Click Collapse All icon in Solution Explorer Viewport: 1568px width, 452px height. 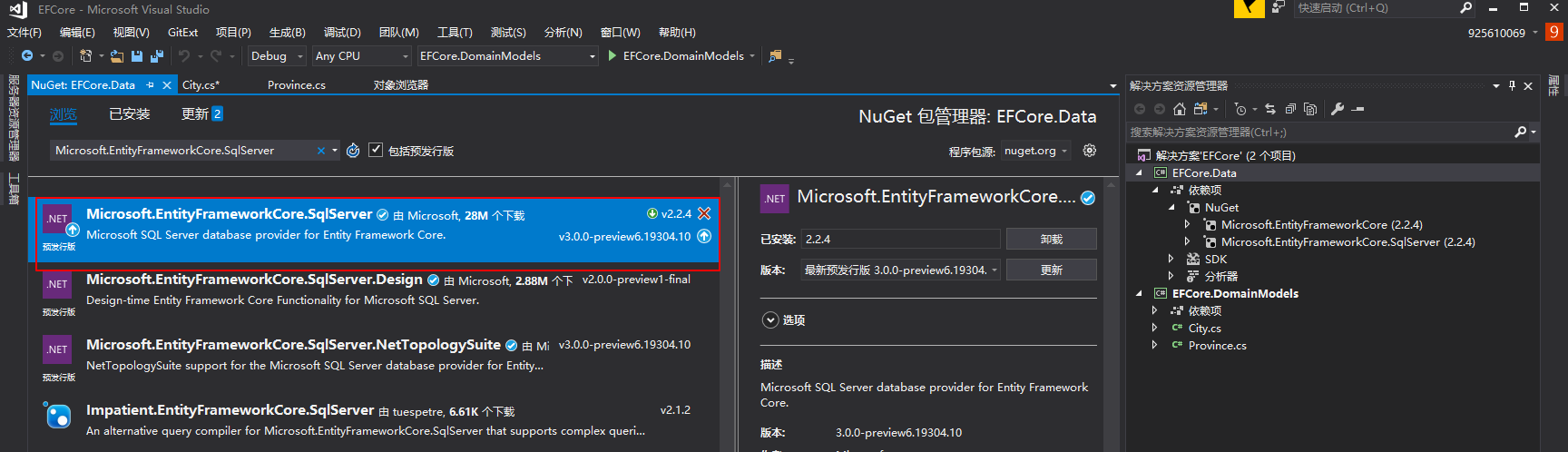pos(1290,109)
